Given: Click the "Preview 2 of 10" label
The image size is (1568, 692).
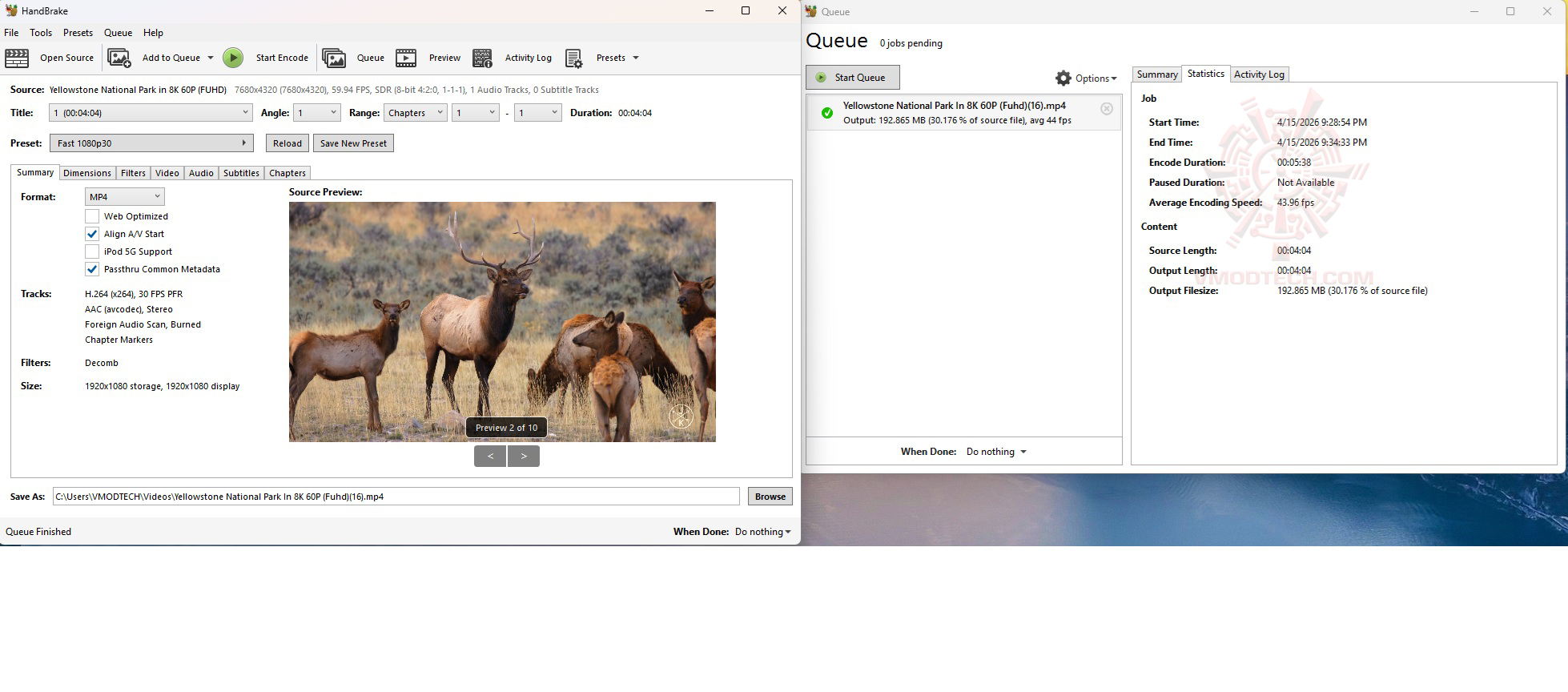Looking at the screenshot, I should tap(507, 428).
